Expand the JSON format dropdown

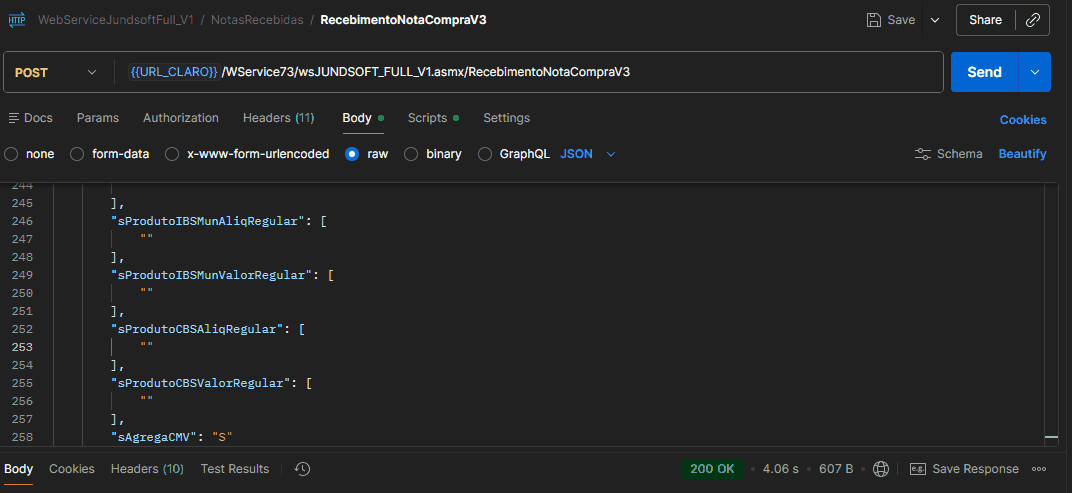point(611,154)
